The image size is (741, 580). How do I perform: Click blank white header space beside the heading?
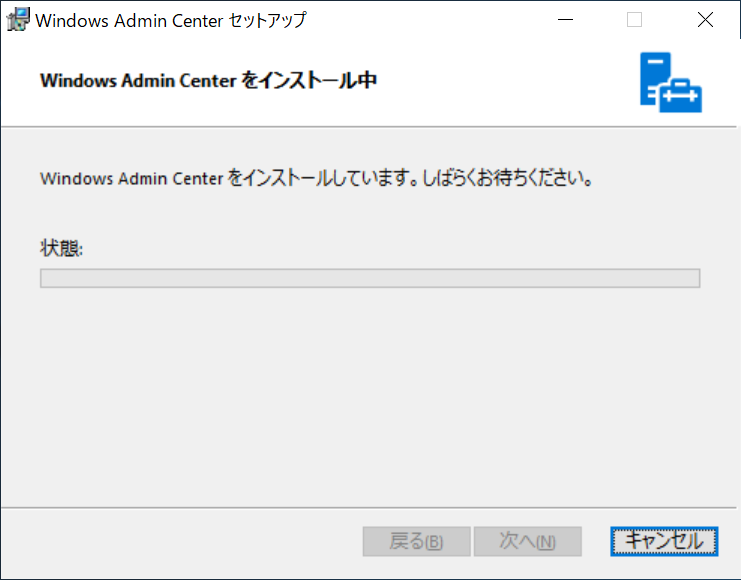coord(506,80)
